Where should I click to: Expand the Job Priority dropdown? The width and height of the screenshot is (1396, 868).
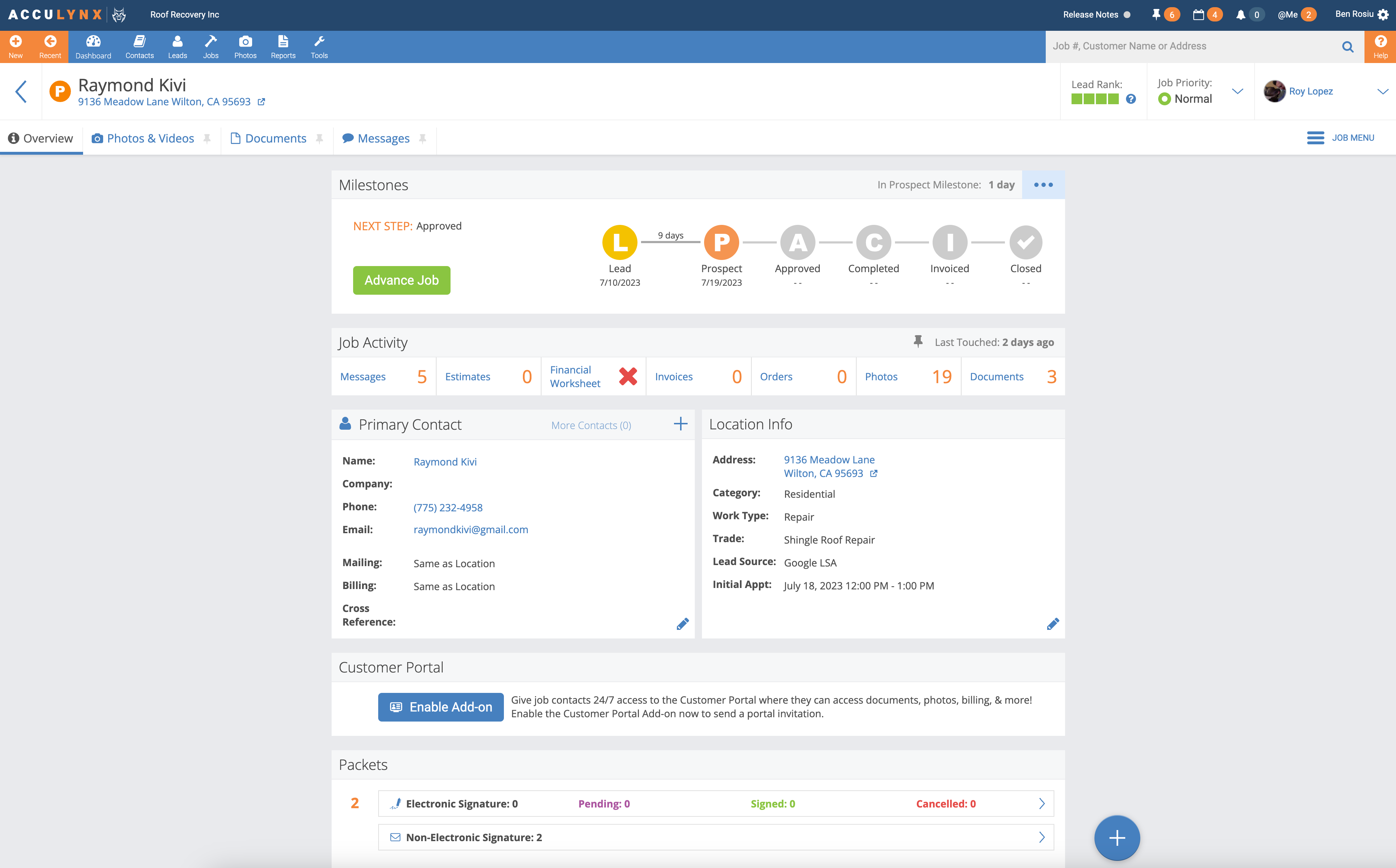pos(1238,91)
